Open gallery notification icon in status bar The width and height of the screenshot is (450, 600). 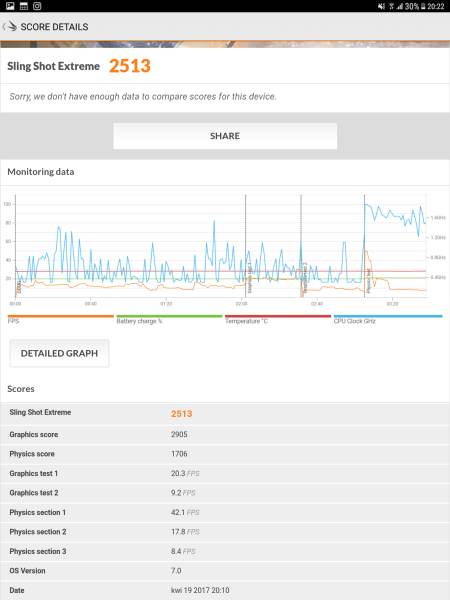click(x=10, y=6)
